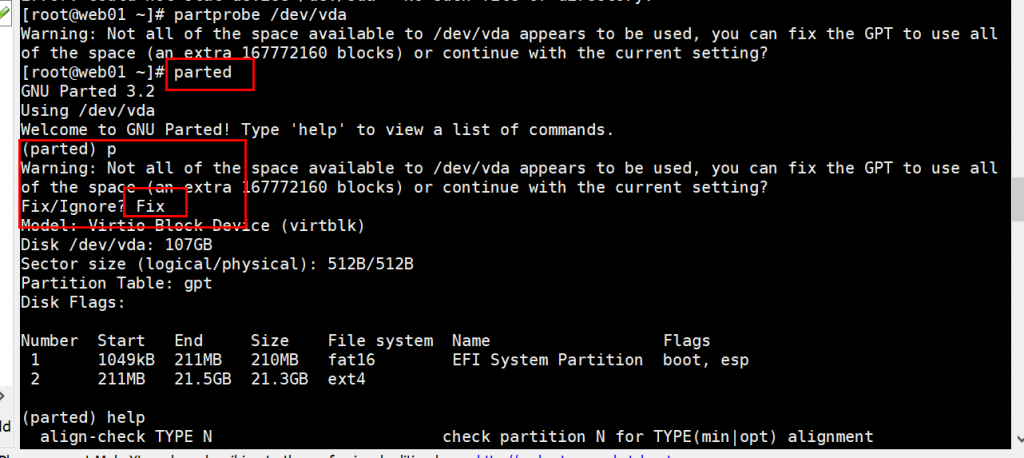The height and width of the screenshot is (458, 1024).
Task: Click the "GNU Parted 3.2" version line
Action: click(x=88, y=91)
